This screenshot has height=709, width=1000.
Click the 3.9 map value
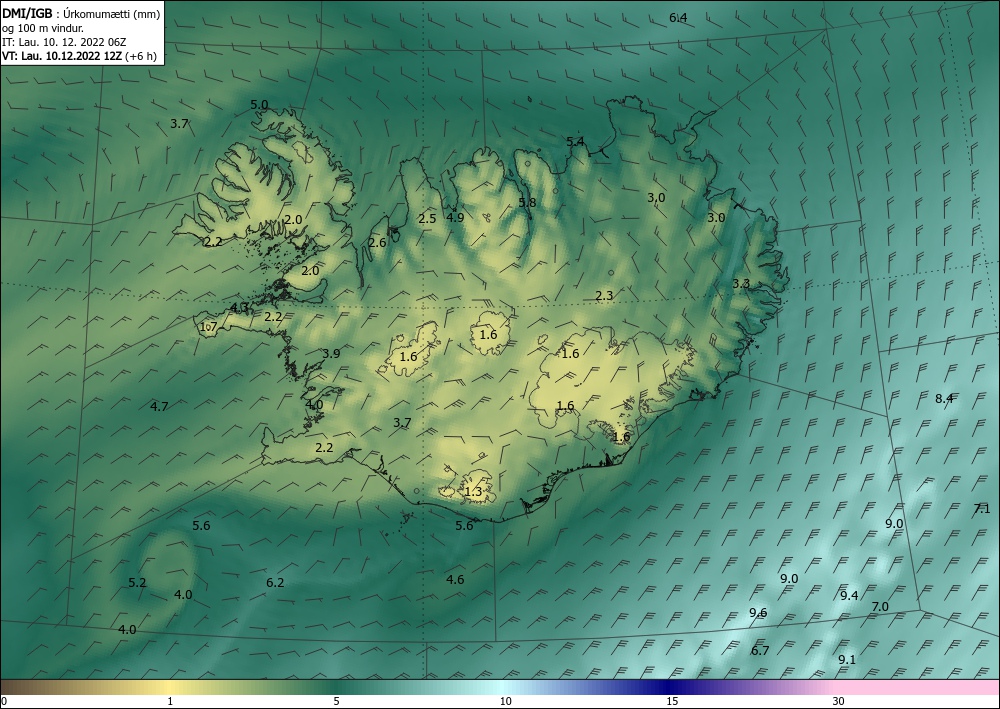pos(331,353)
